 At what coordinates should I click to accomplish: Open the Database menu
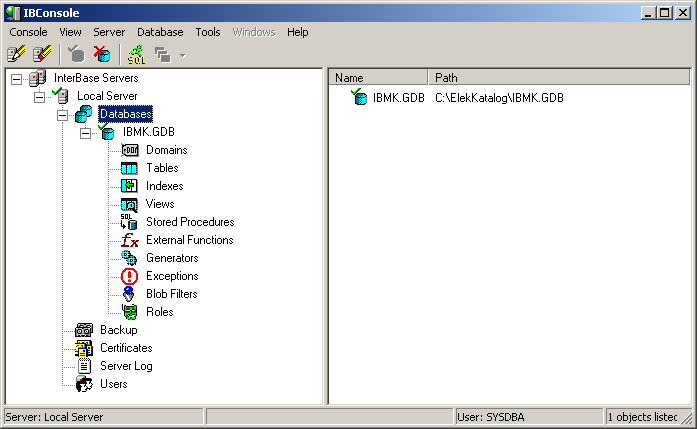(x=160, y=32)
